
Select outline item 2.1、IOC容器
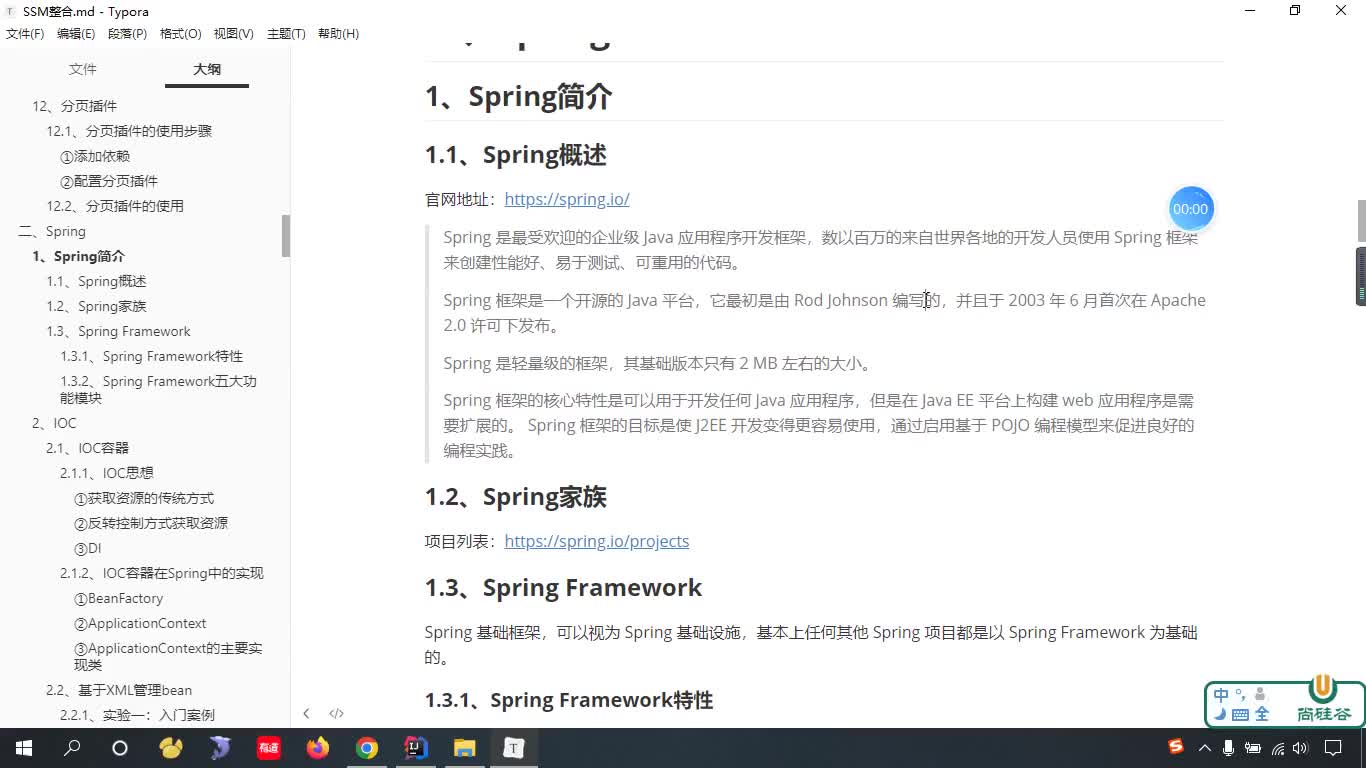coord(88,448)
